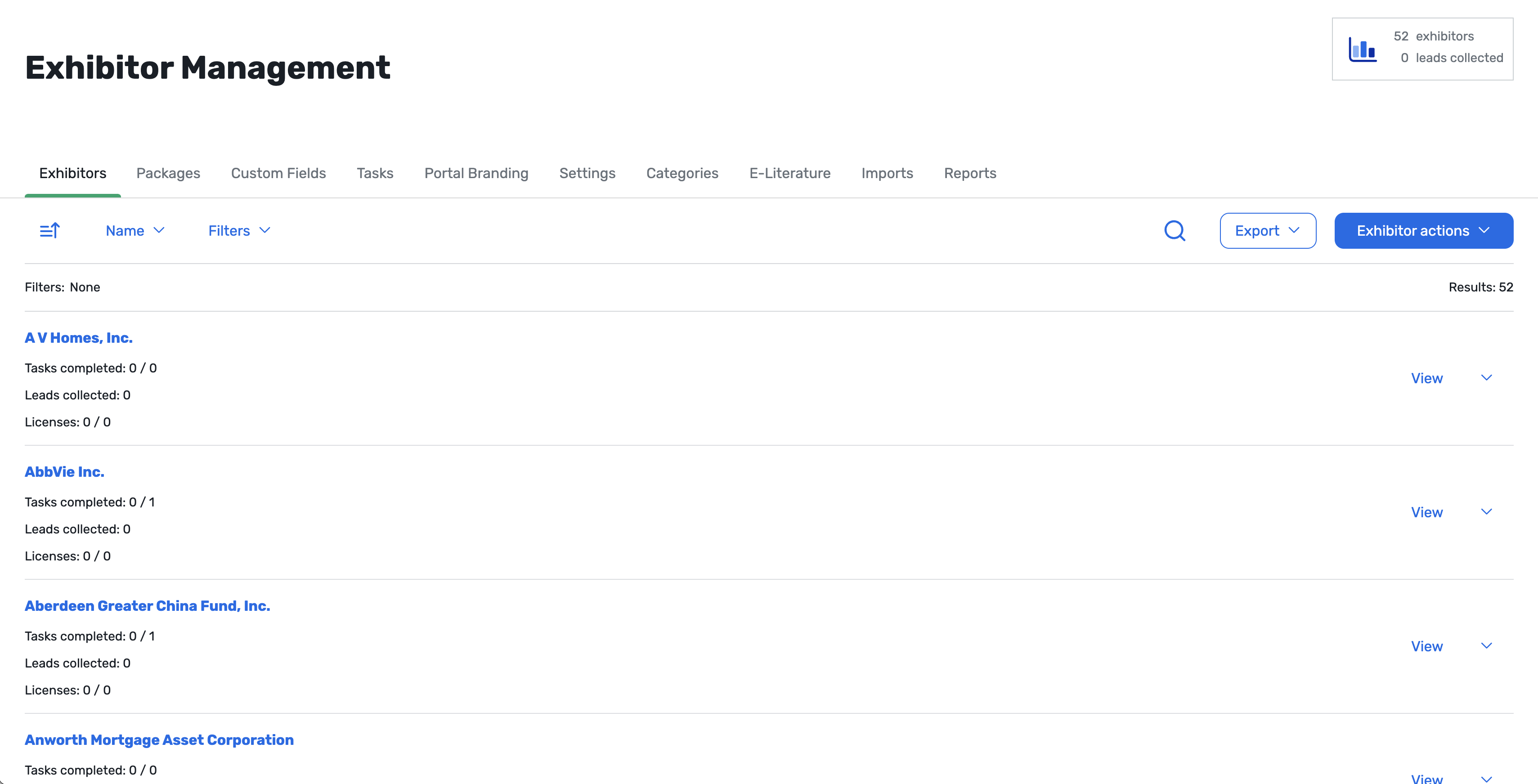The image size is (1538, 784).
Task: Open the Export dropdown
Action: 1268,230
